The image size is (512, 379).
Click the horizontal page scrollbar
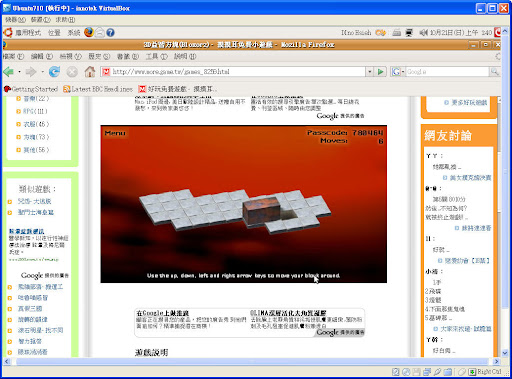(252, 361)
